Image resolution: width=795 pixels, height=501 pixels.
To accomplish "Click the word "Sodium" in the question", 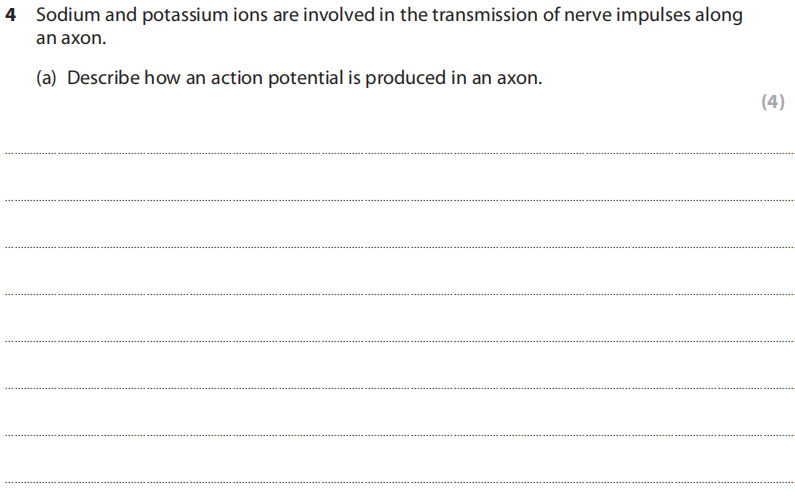I will click(66, 18).
